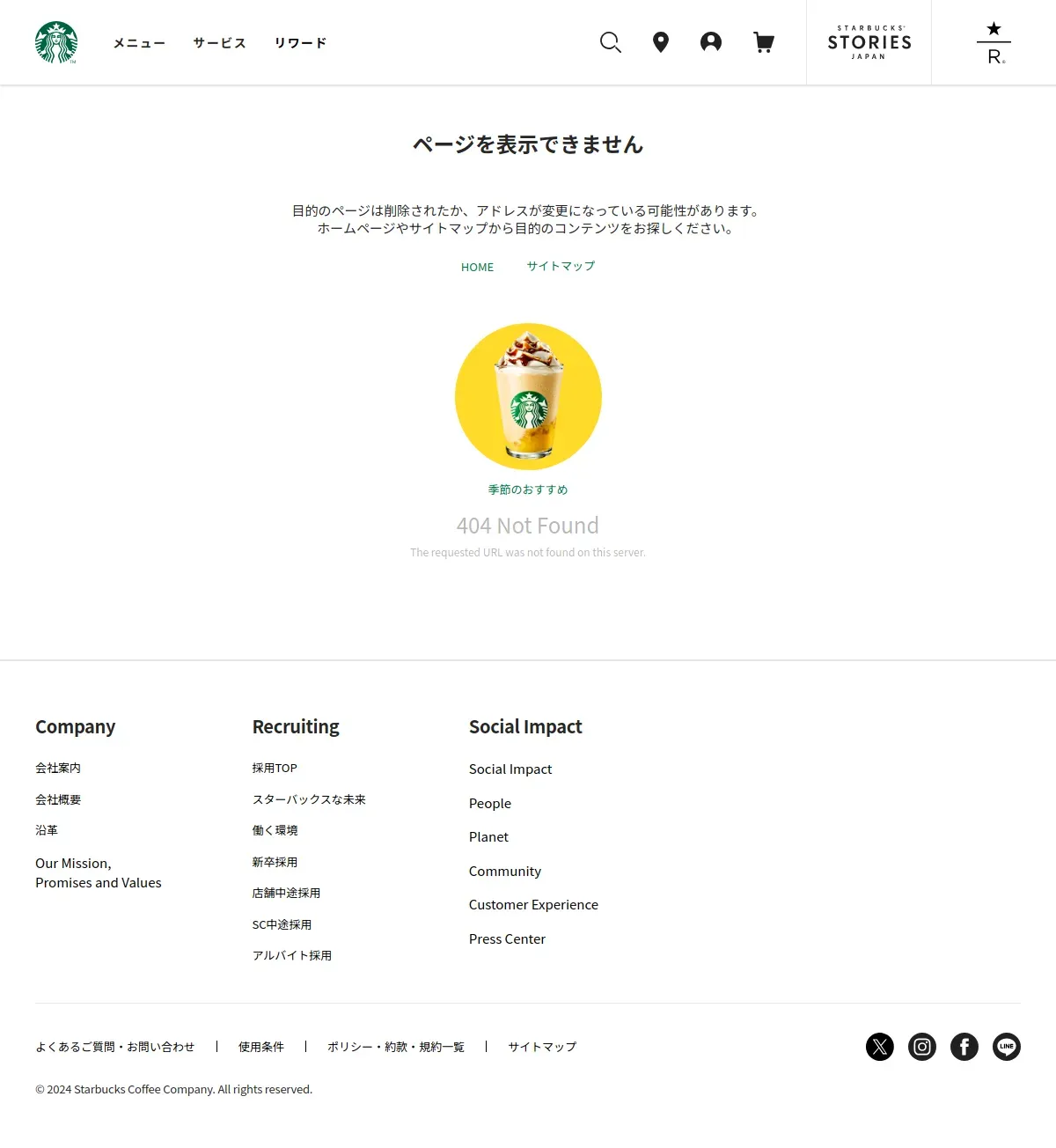Open アルバイト採用 link

(292, 955)
